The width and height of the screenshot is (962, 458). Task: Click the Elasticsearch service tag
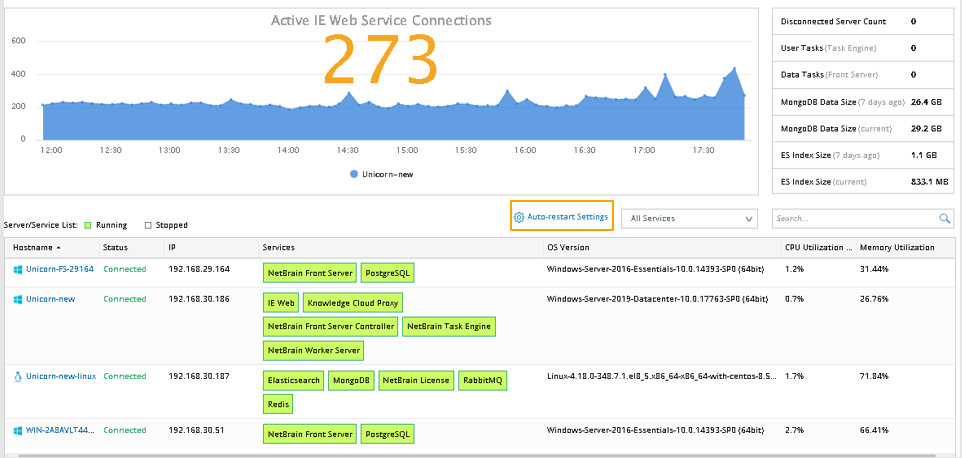[x=293, y=380]
